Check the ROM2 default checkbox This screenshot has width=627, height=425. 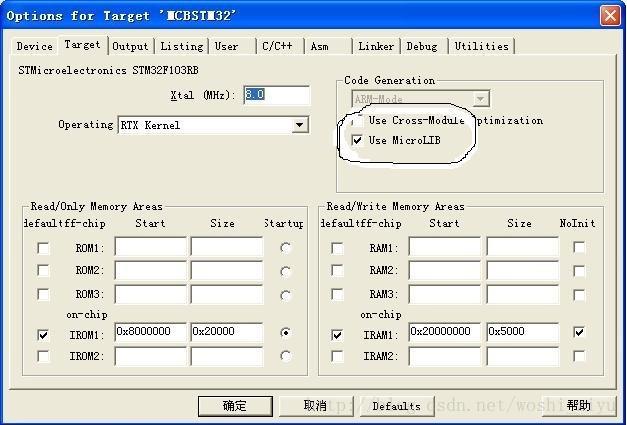coord(43,271)
